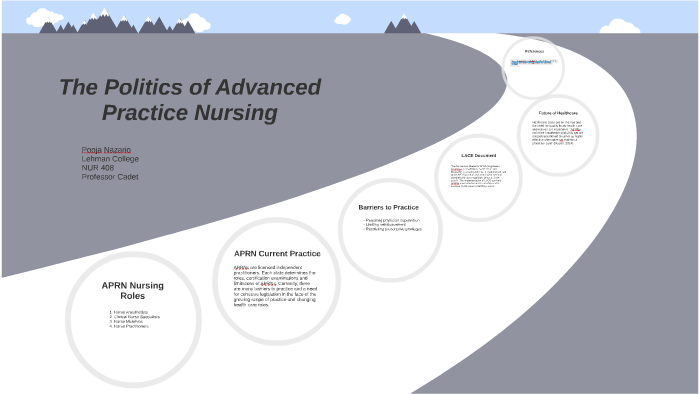Click the 'NUR 408' course text
Screen dimensions: 700x394
click(97, 168)
